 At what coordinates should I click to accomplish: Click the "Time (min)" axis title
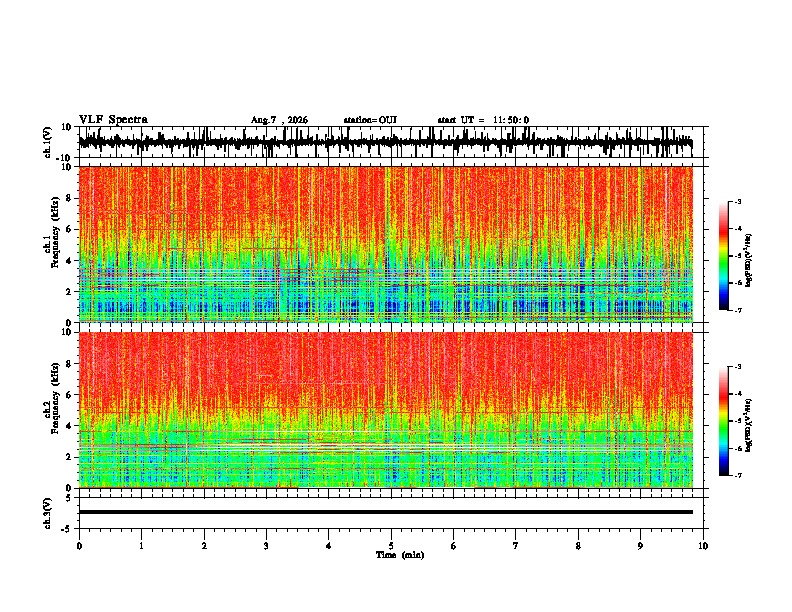click(400, 555)
